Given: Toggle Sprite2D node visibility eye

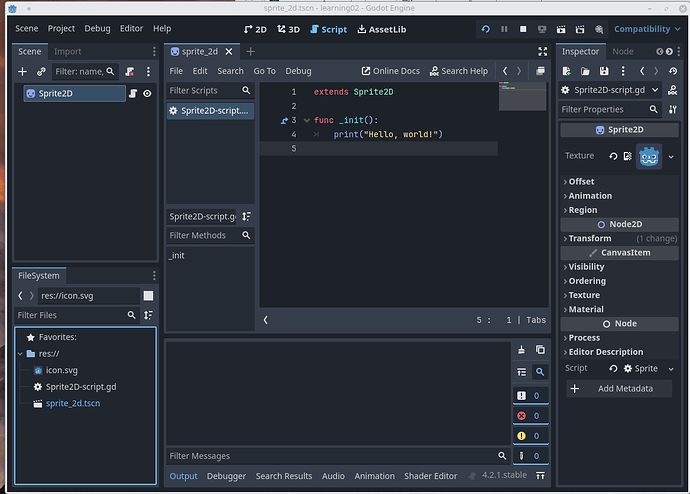Looking at the screenshot, I should coord(147,93).
